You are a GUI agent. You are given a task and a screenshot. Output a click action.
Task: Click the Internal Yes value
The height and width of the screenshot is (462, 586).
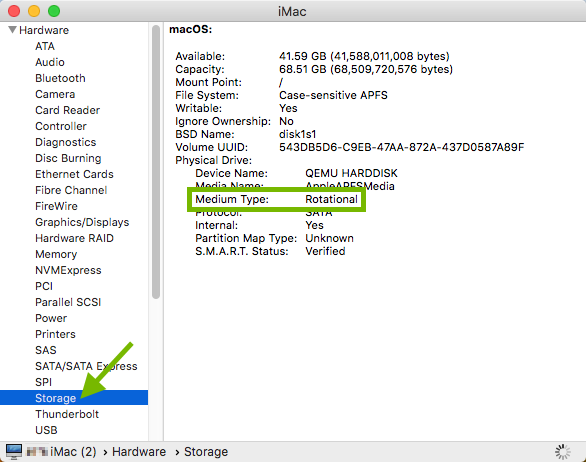(314, 225)
